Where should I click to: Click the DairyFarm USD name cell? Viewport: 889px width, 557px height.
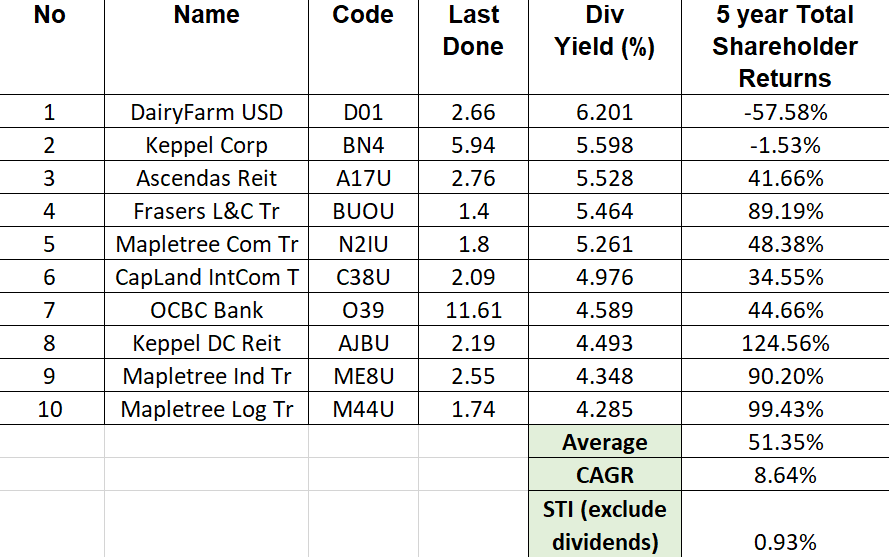tap(206, 112)
